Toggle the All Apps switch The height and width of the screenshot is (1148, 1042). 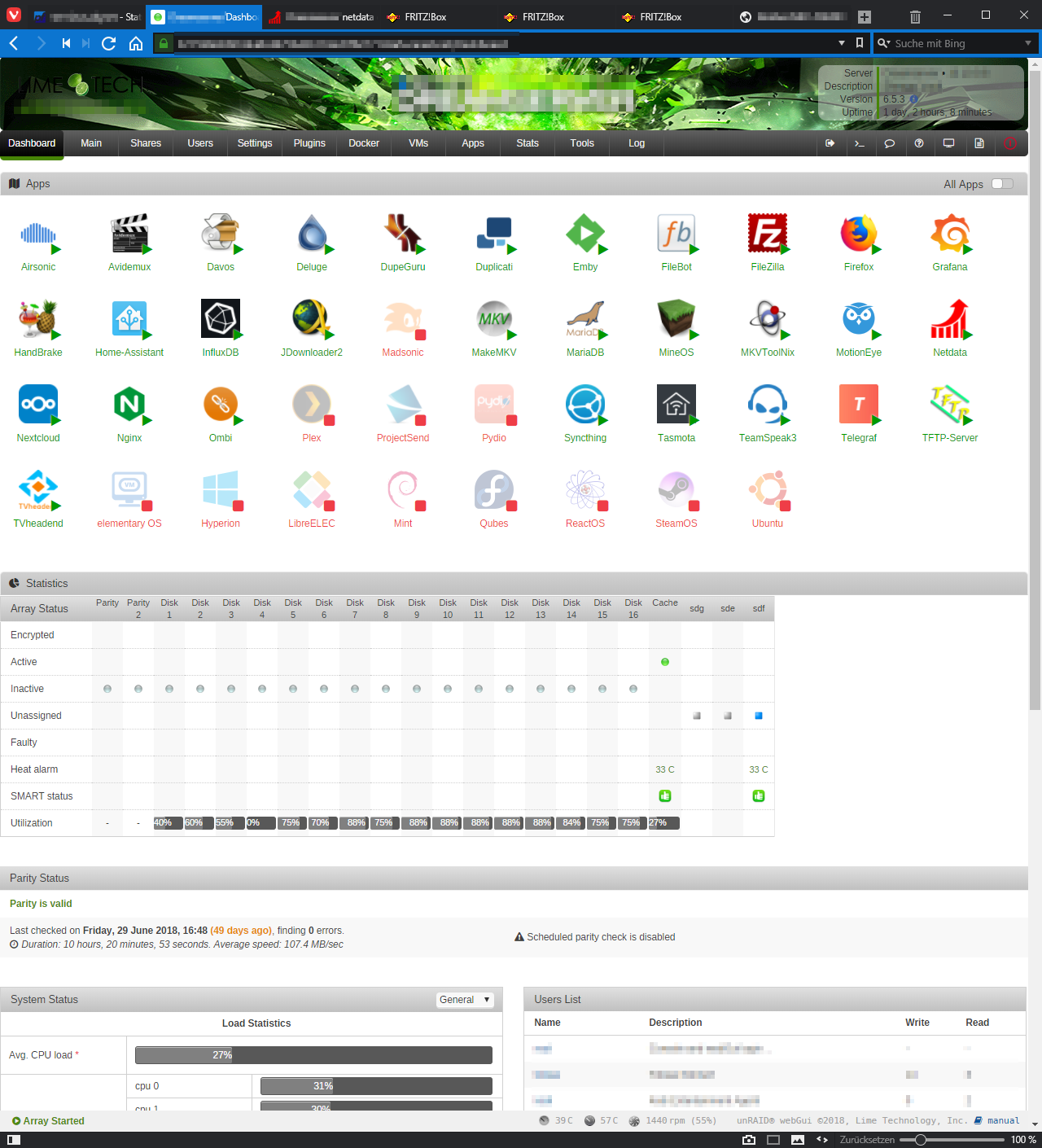pos(1003,184)
